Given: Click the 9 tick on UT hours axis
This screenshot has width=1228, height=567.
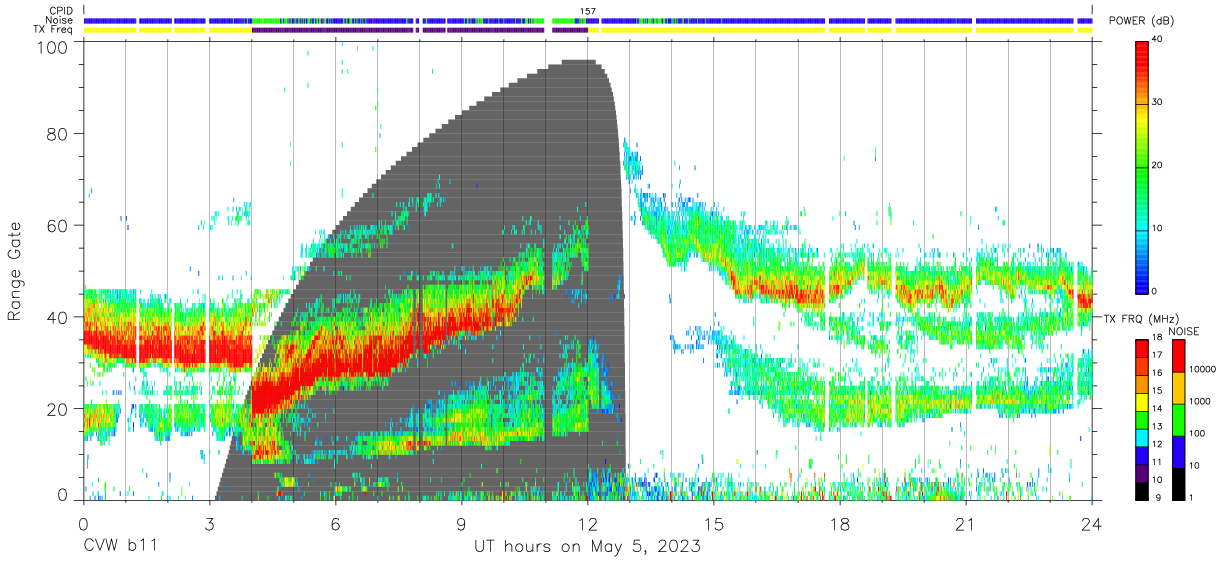Looking at the screenshot, I should pos(461,523).
